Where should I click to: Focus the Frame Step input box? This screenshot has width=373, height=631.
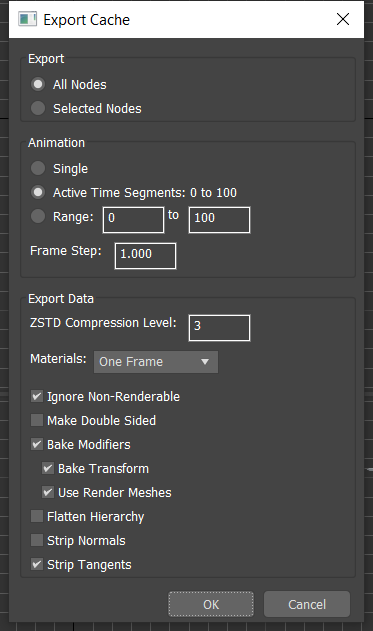145,256
